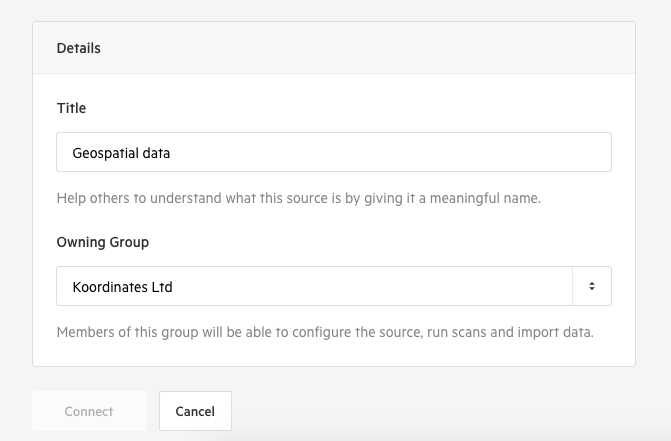Click into the Title input field
This screenshot has height=441, width=671.
coord(334,152)
